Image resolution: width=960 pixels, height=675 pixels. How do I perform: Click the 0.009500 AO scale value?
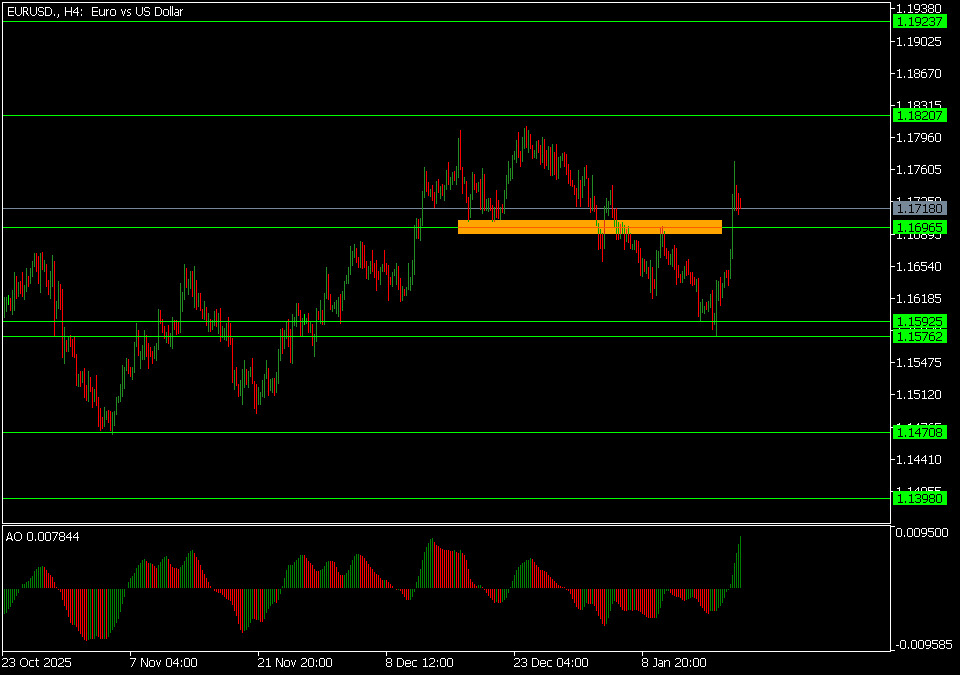921,534
